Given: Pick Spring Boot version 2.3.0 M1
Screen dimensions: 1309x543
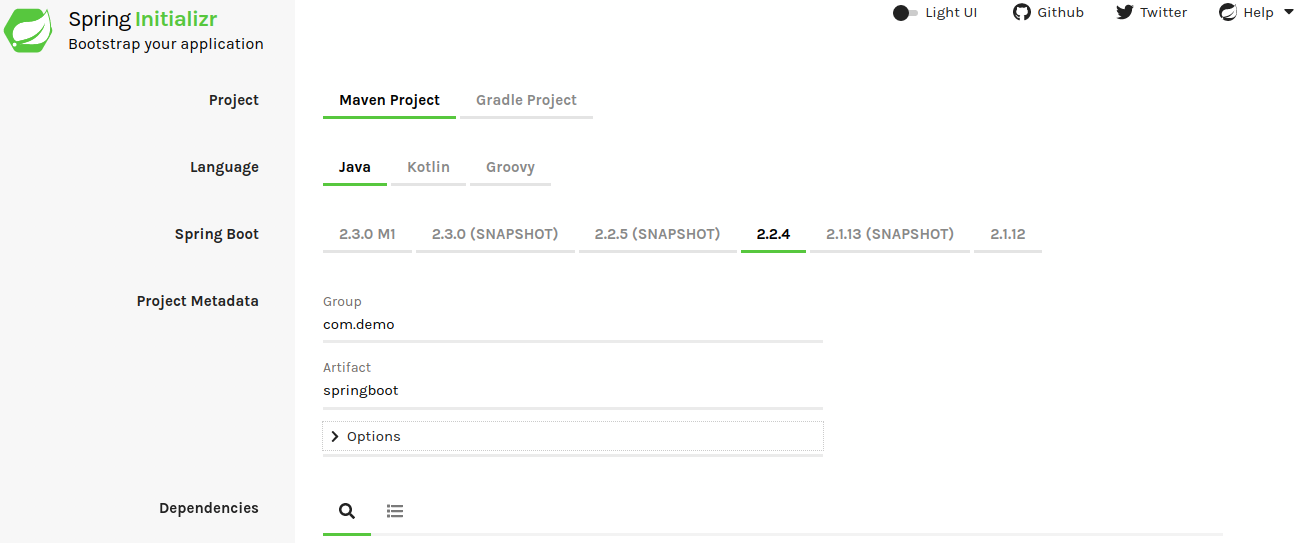Looking at the screenshot, I should pos(367,234).
